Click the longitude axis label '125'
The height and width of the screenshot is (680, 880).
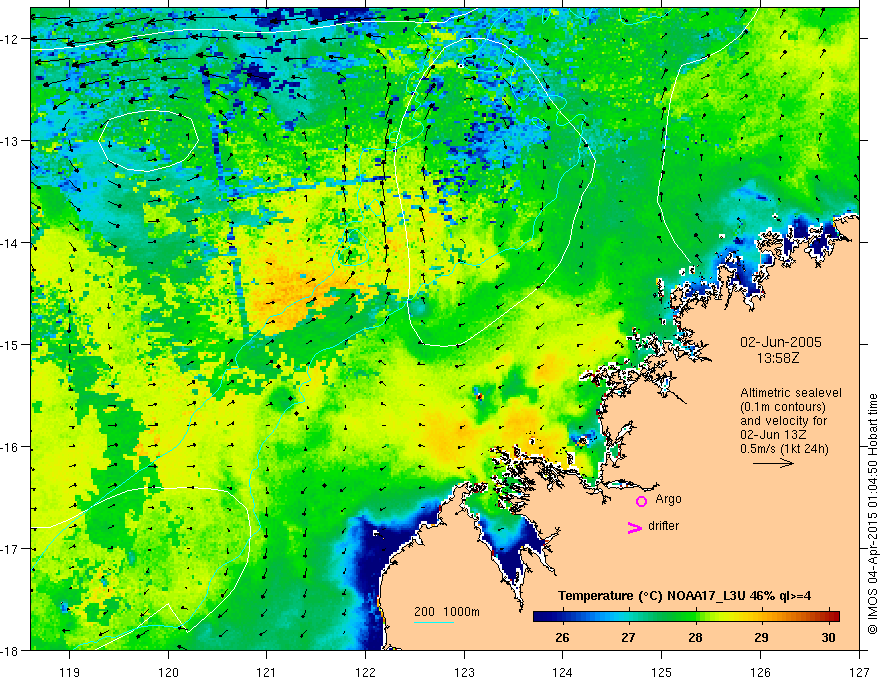[662, 672]
